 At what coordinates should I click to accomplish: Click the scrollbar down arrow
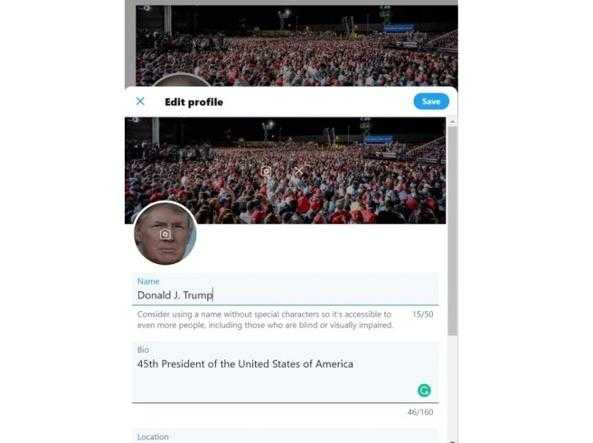pyautogui.click(x=452, y=440)
